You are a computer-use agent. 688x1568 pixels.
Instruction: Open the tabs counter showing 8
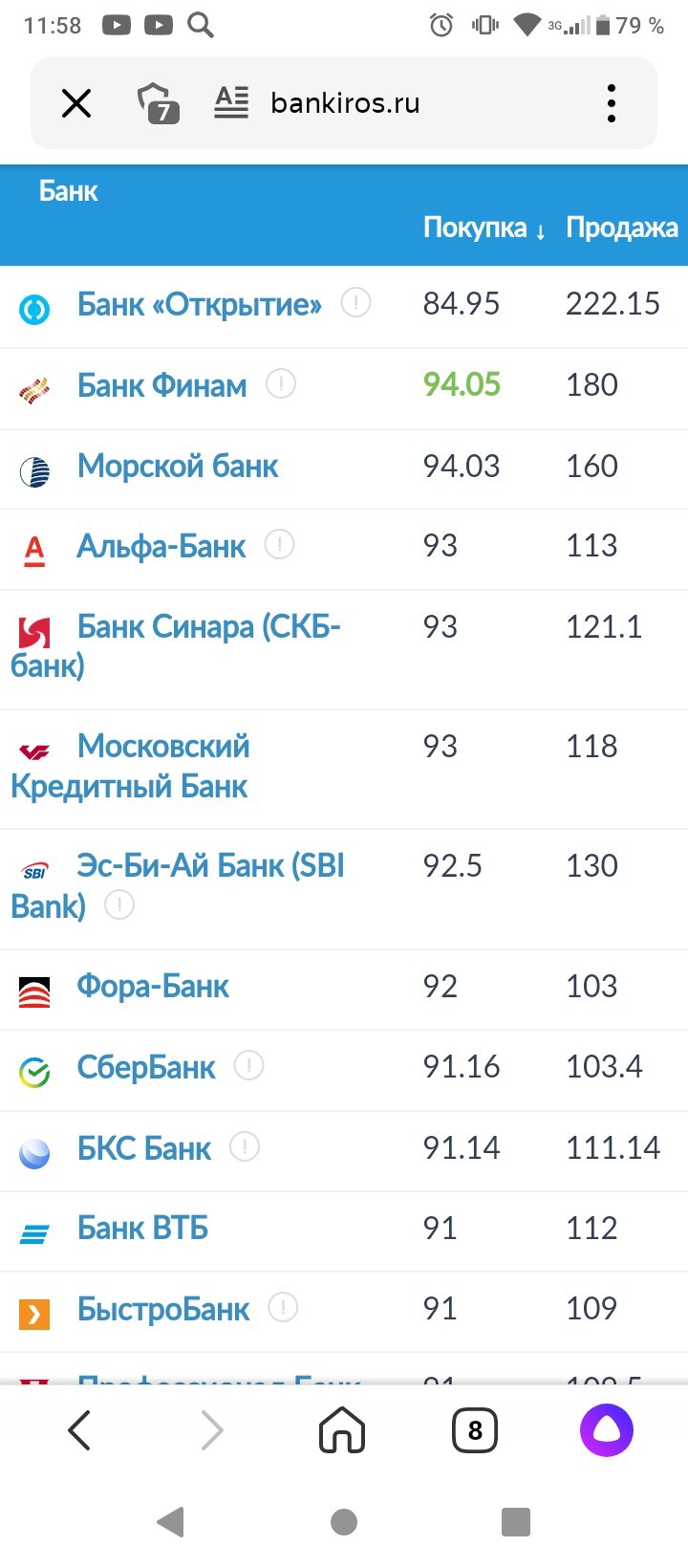coord(475,1430)
